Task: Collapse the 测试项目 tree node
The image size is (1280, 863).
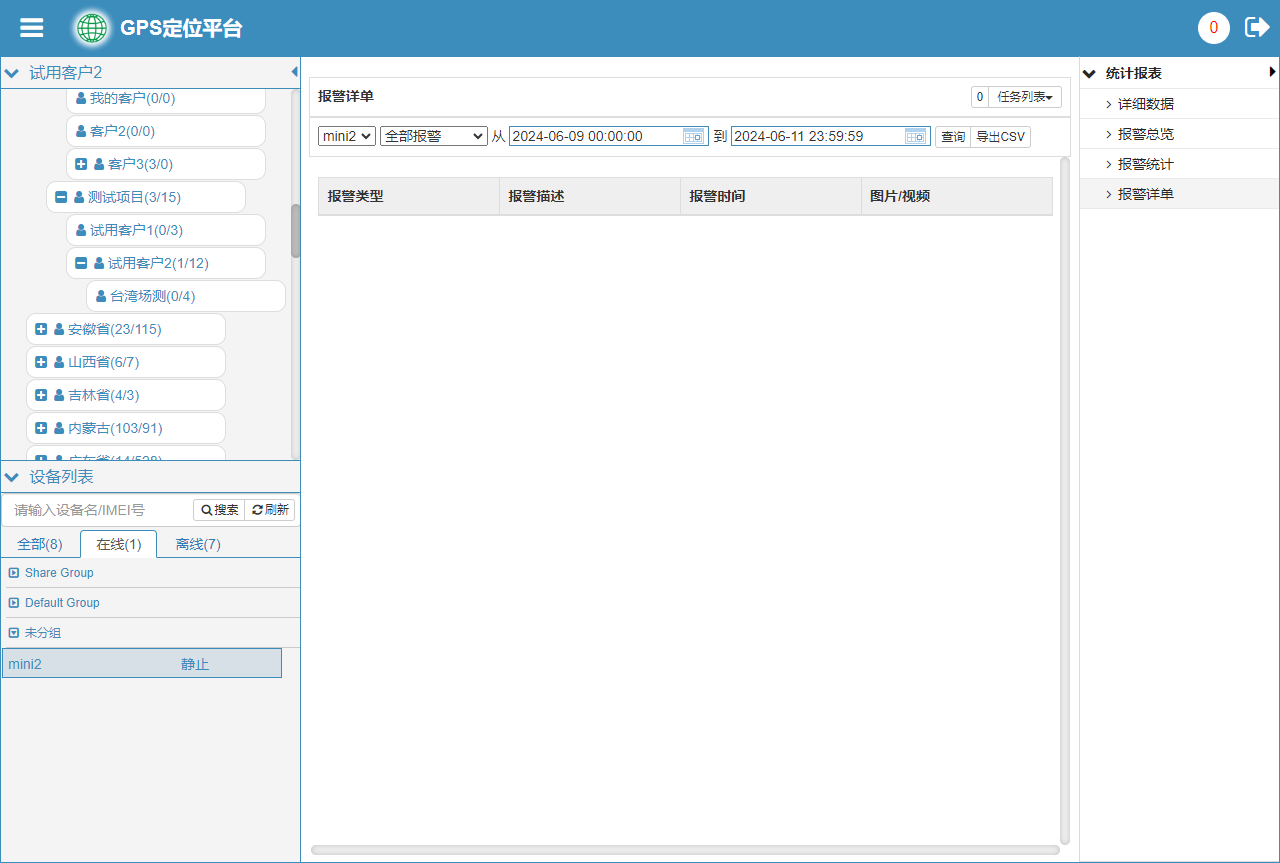Action: [61, 197]
